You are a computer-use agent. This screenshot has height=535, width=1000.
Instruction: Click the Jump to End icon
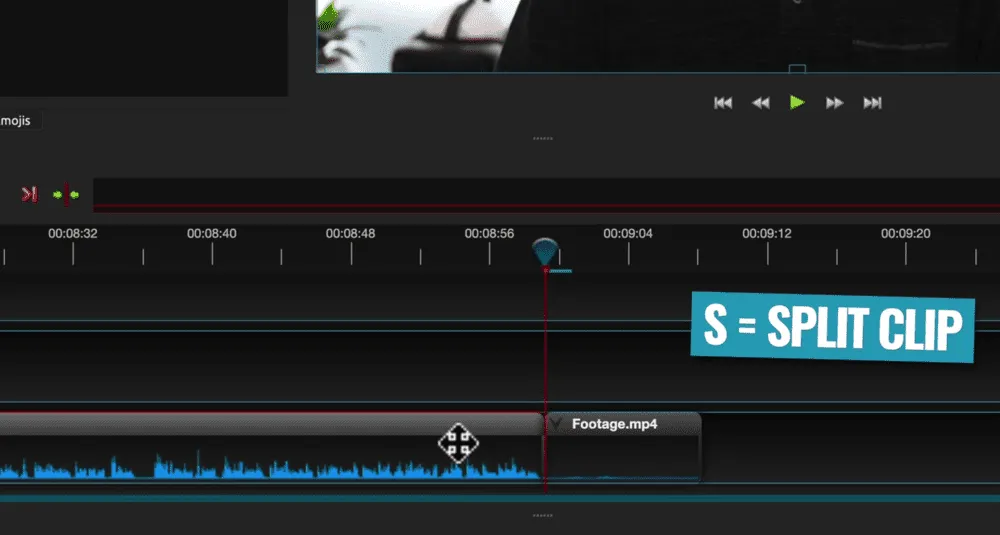coord(872,103)
